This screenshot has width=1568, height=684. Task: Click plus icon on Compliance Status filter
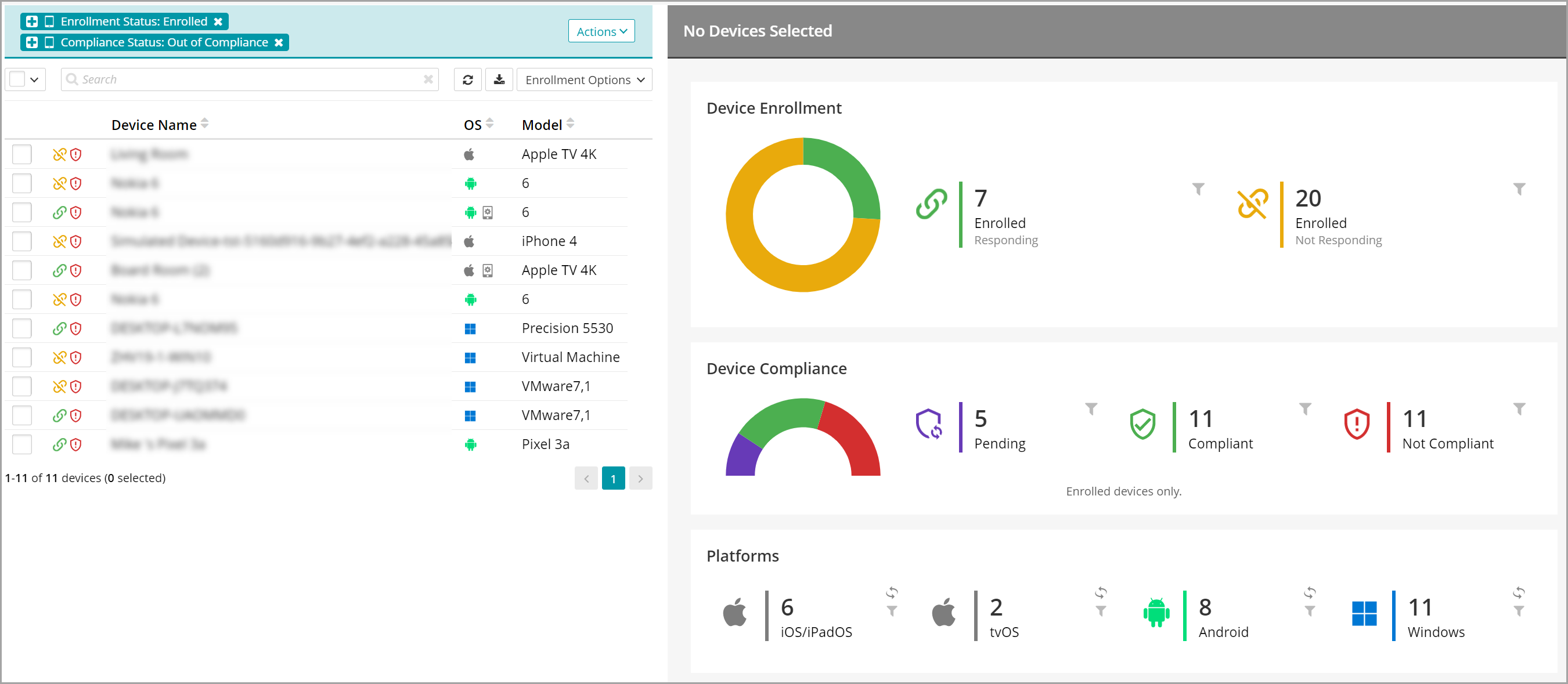33,42
